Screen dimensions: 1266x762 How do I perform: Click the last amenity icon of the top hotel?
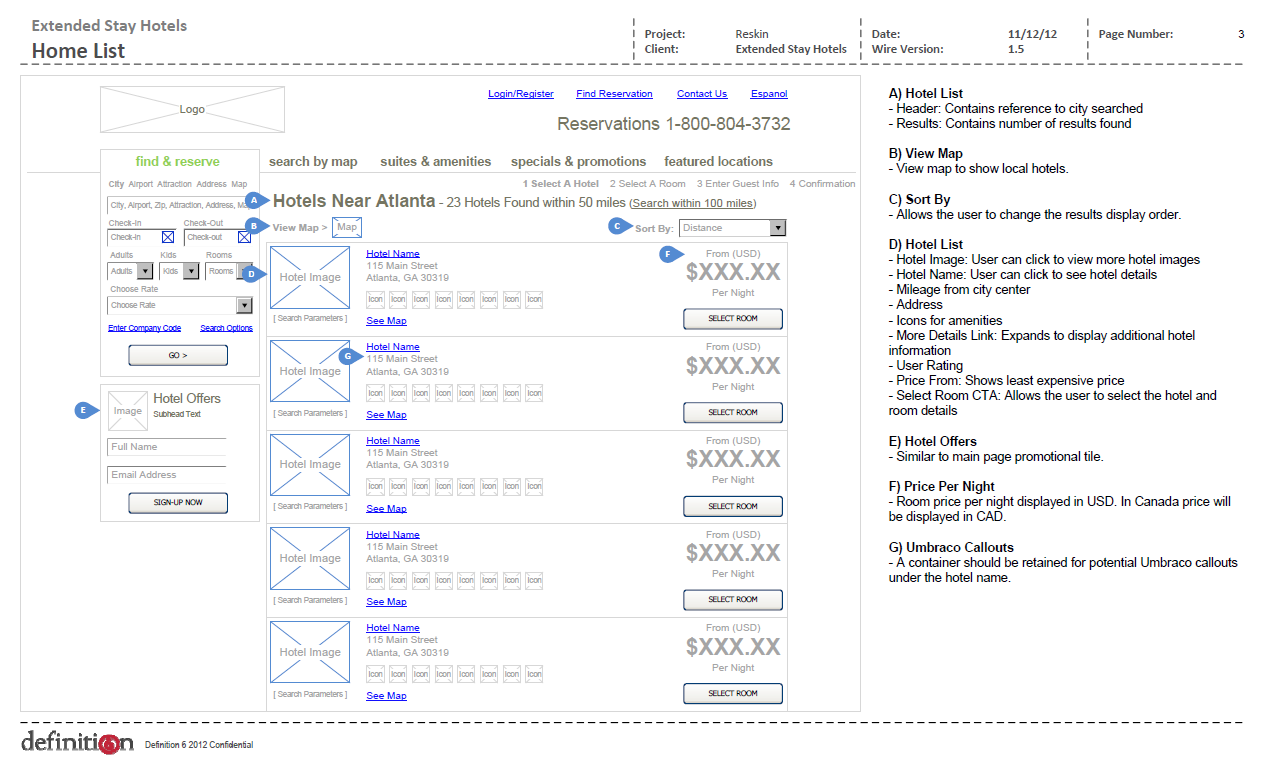tap(534, 299)
